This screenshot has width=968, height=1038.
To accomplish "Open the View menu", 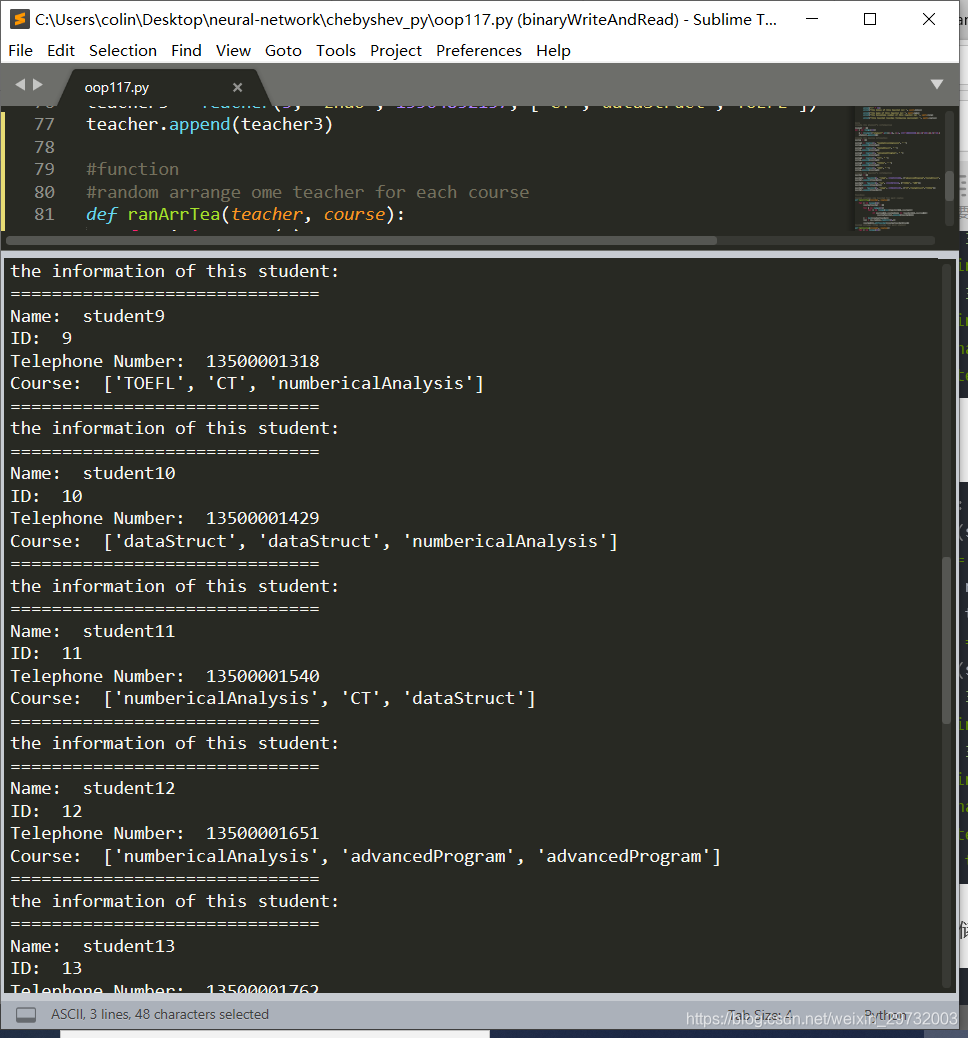I will tap(233, 50).
